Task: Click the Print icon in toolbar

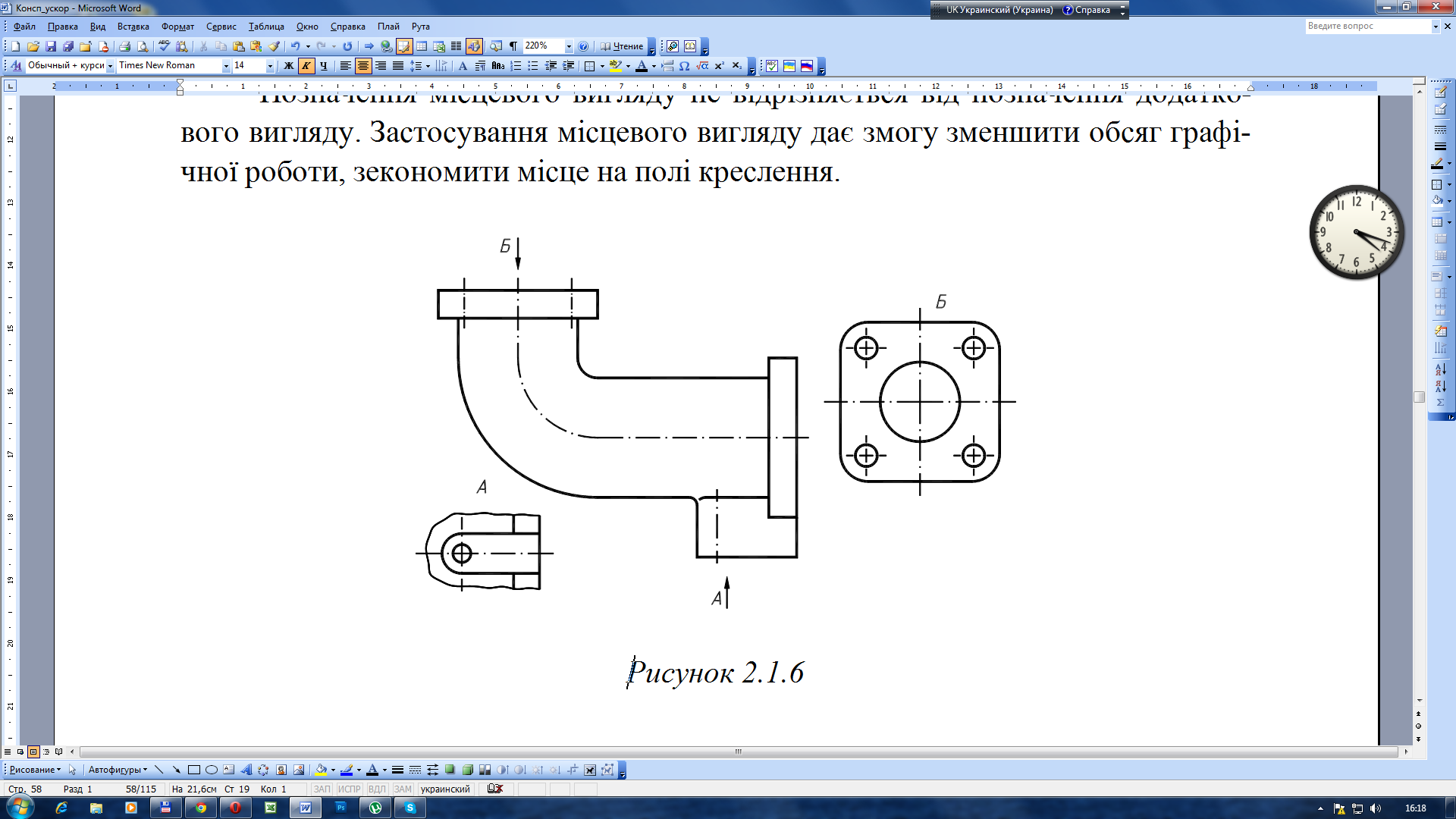Action: click(125, 46)
